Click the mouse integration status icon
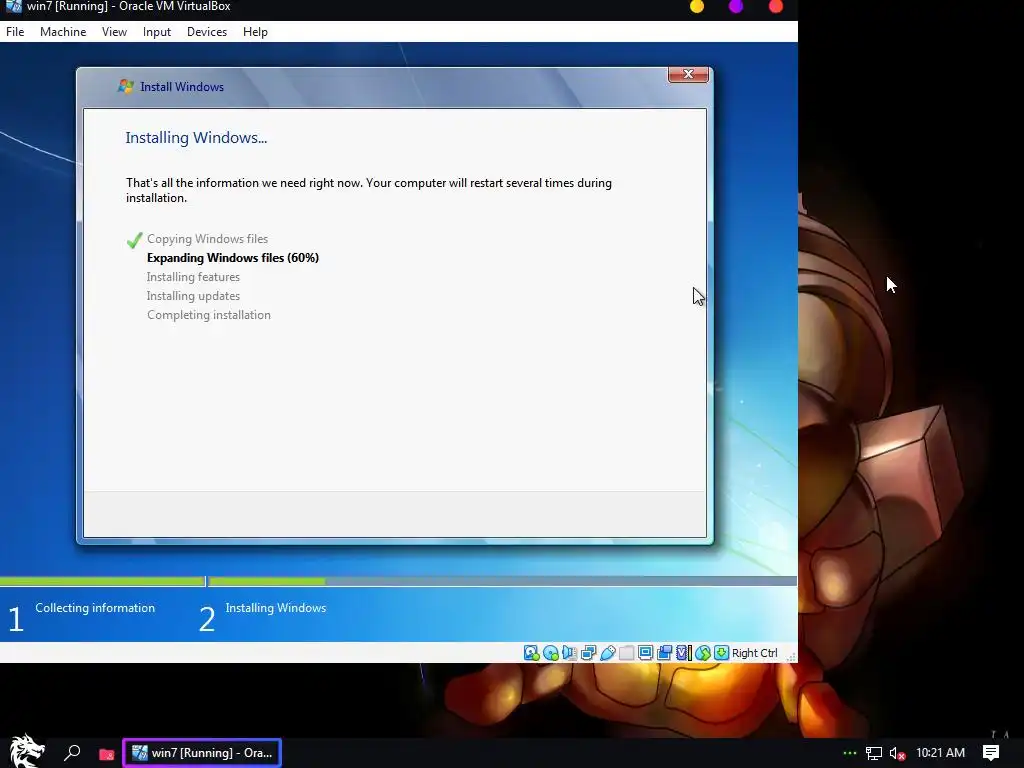Screen dimensions: 1024x768 tap(703, 652)
